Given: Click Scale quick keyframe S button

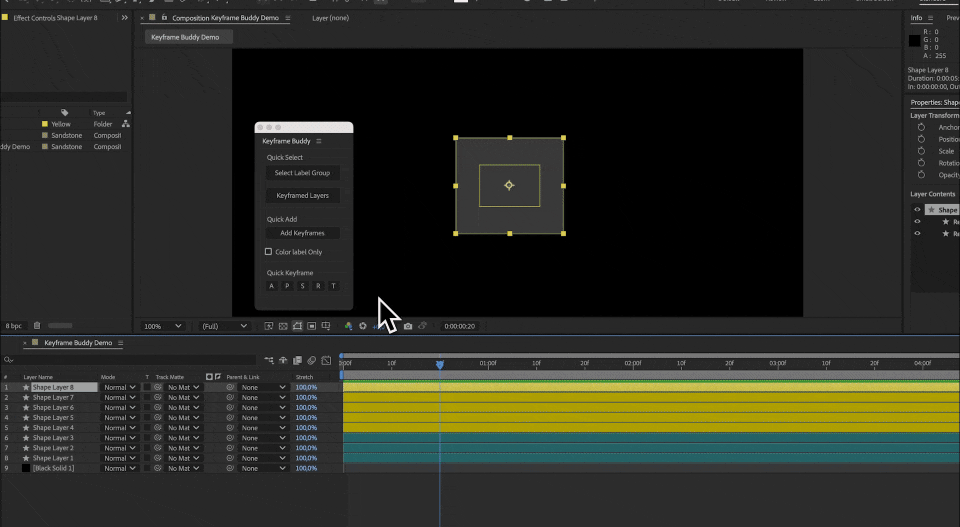Looking at the screenshot, I should point(302,286).
